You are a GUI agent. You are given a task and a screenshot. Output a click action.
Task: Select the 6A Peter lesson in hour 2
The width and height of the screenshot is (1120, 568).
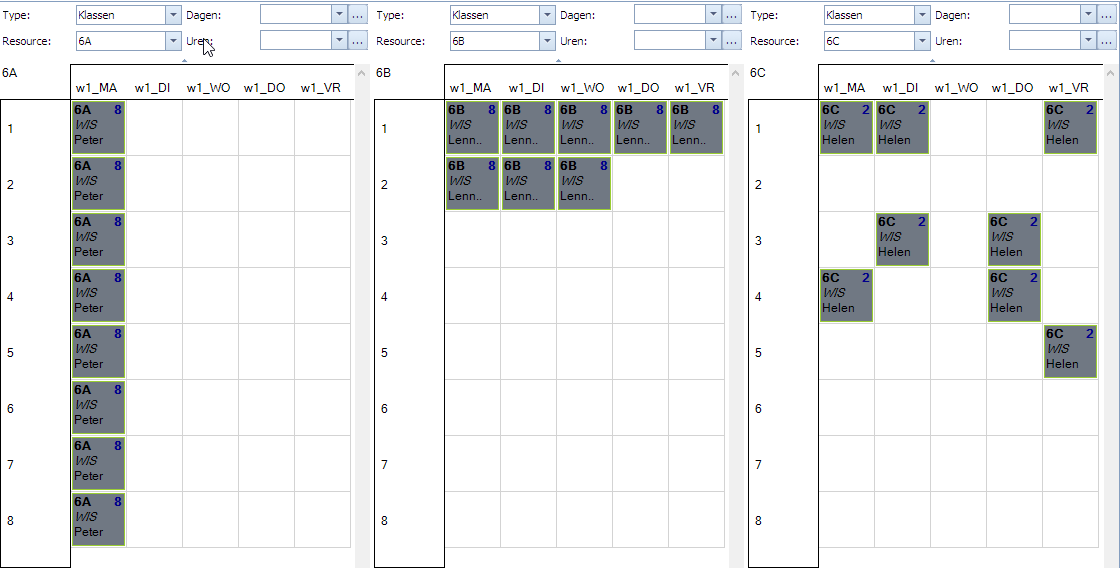click(x=99, y=184)
